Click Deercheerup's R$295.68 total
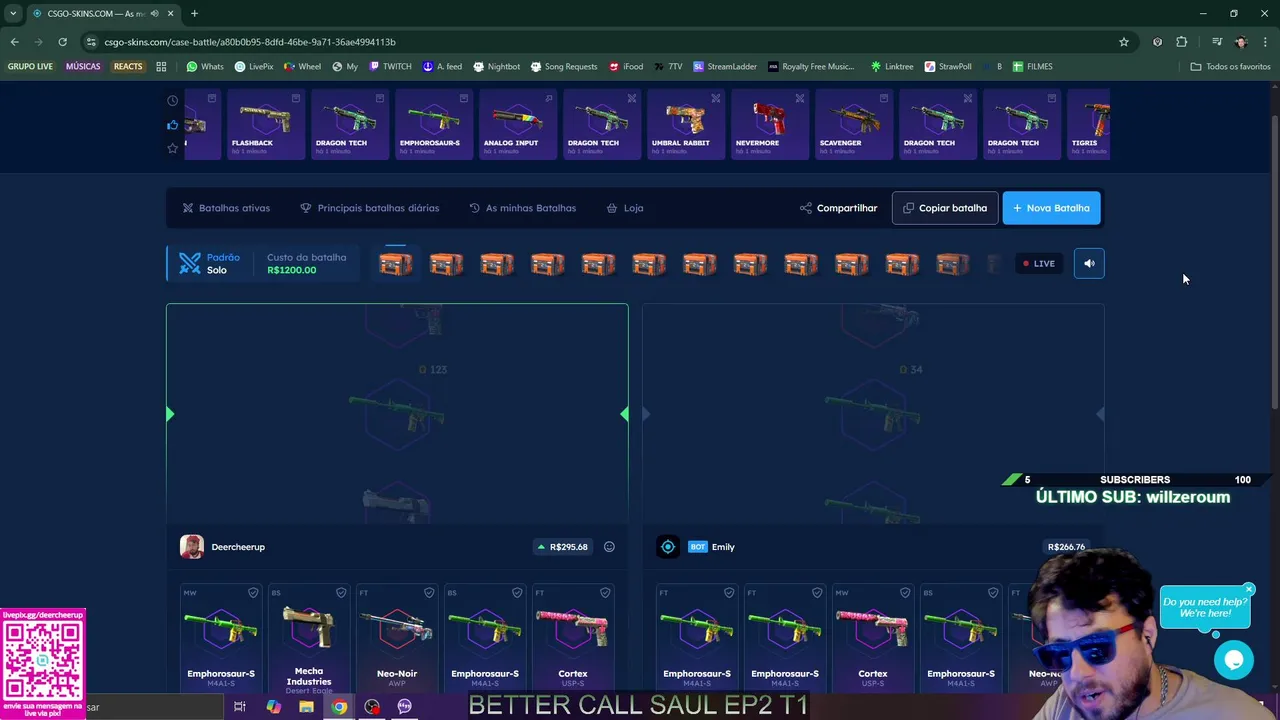This screenshot has height=720, width=1280. [x=562, y=547]
